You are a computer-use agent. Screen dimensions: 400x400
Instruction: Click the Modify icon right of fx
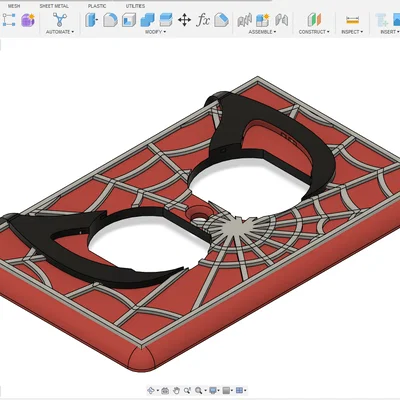click(x=221, y=20)
